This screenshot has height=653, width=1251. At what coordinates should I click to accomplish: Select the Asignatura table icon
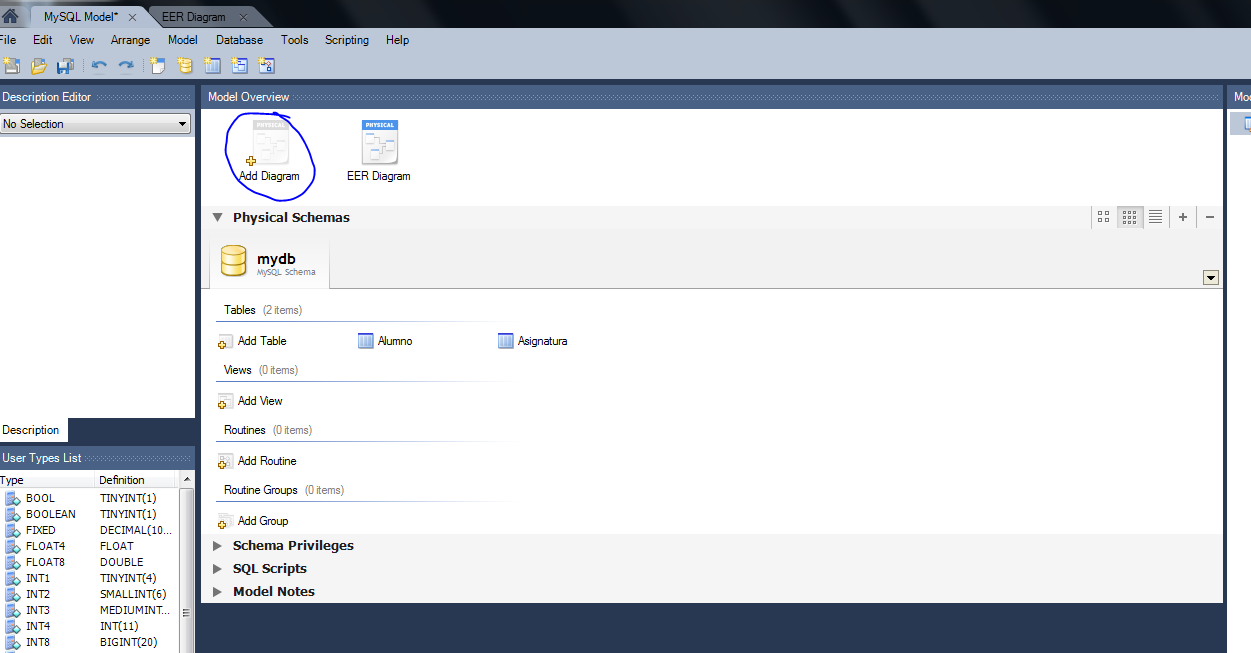(x=505, y=340)
